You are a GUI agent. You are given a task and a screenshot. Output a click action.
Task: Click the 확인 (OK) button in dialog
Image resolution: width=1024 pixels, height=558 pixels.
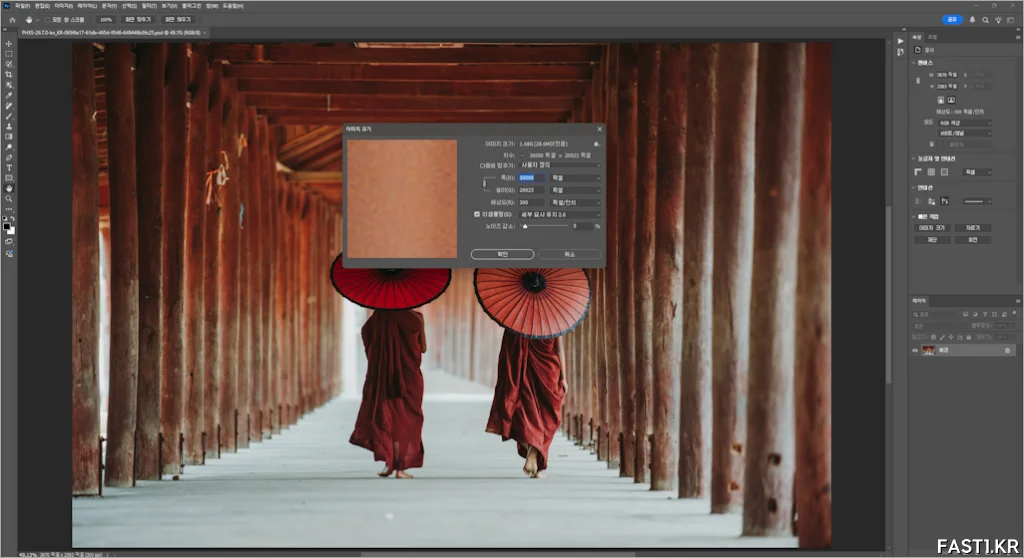(502, 254)
